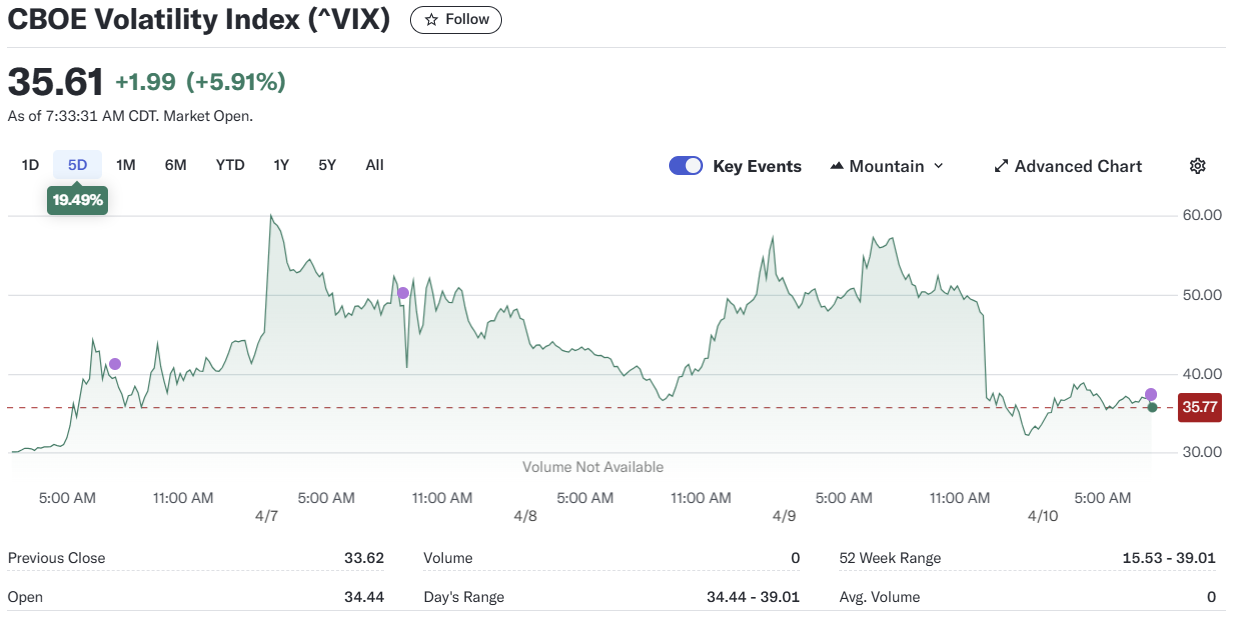This screenshot has height=623, width=1253.
Task: Open chart settings gear icon
Action: point(1197,166)
